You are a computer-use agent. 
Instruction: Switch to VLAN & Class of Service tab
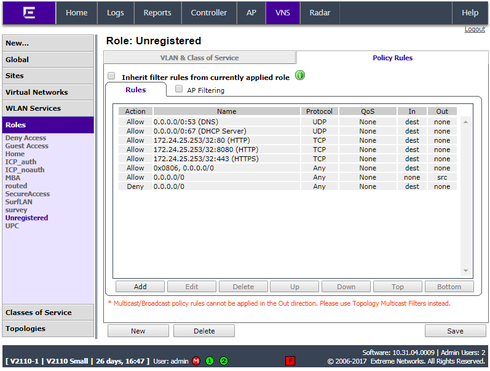(199, 58)
